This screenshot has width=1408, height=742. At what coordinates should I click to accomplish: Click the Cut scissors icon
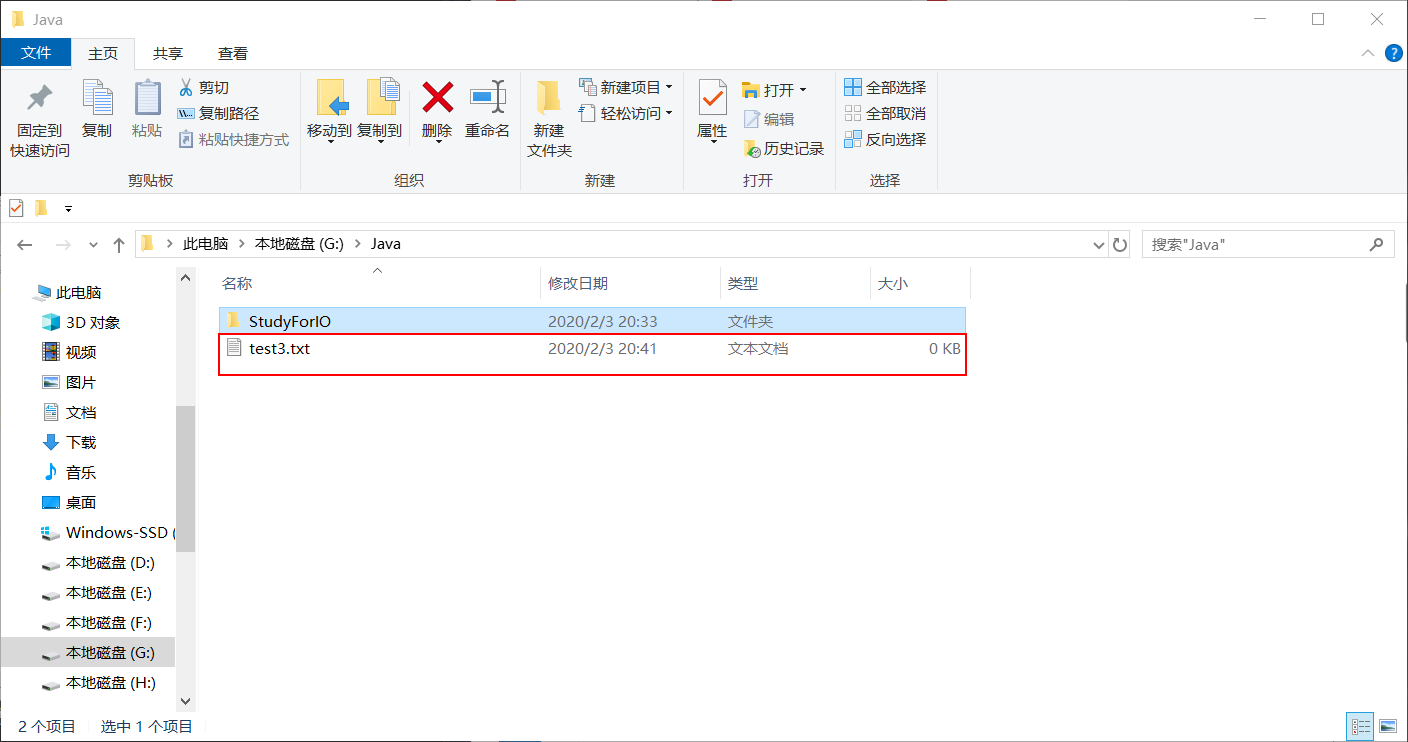(186, 88)
